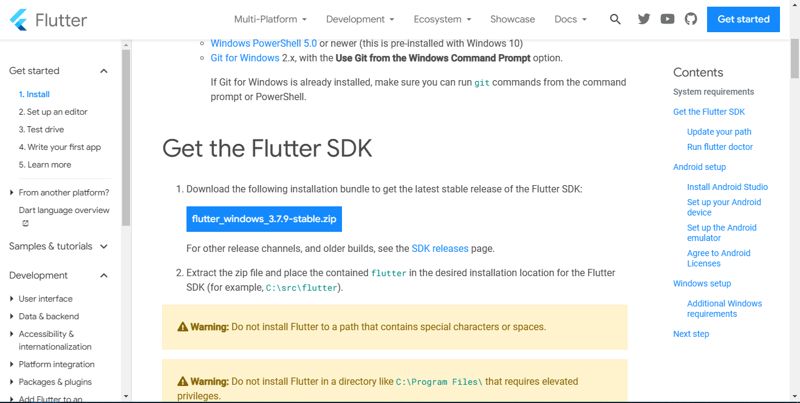Open the site search magnifier

(x=615, y=19)
